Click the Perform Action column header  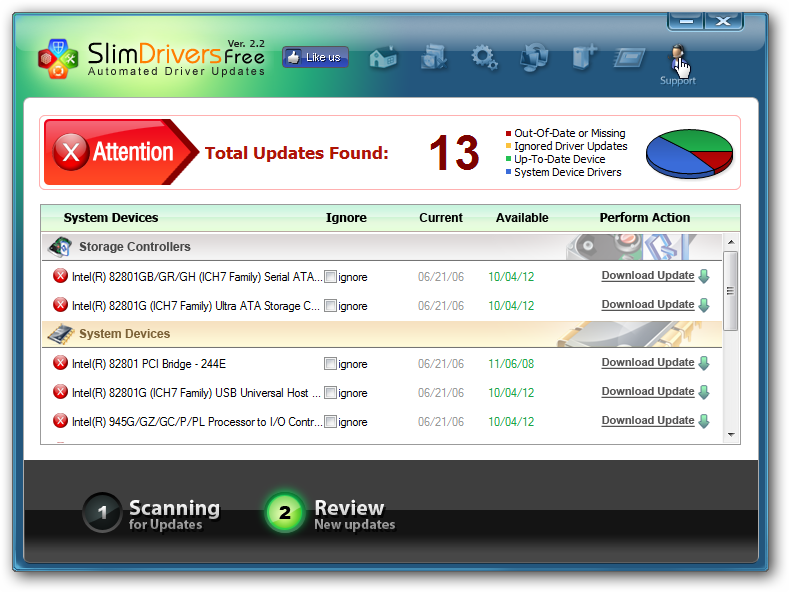tap(645, 217)
